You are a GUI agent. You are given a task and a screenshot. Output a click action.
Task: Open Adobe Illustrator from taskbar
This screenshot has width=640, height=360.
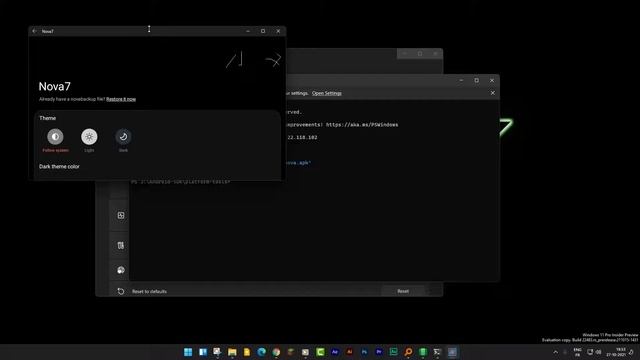(350, 352)
